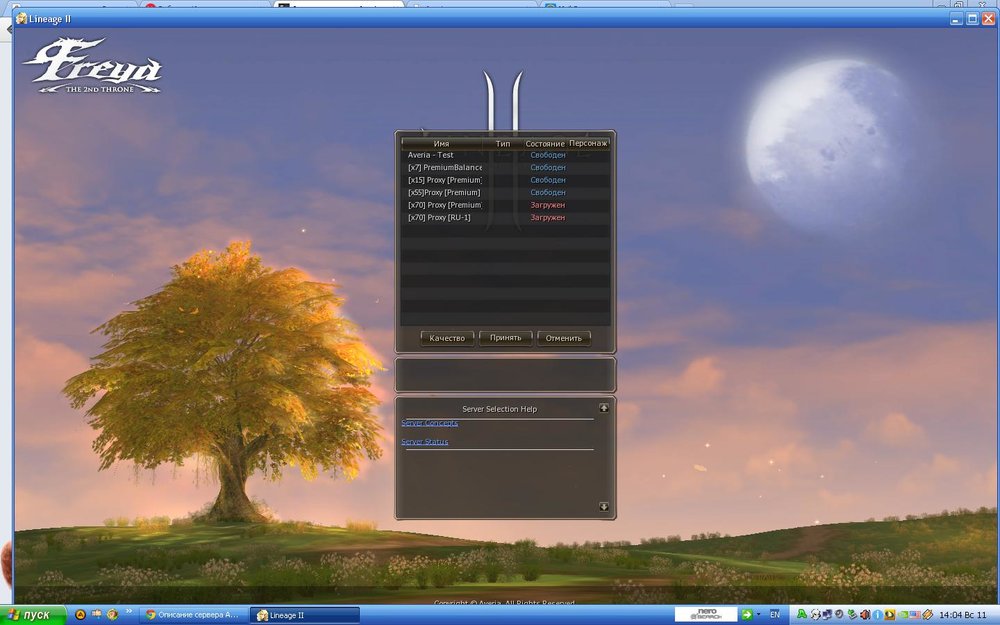Click the EN language indicator in taskbar
This screenshot has height=625, width=1000.
(774, 615)
